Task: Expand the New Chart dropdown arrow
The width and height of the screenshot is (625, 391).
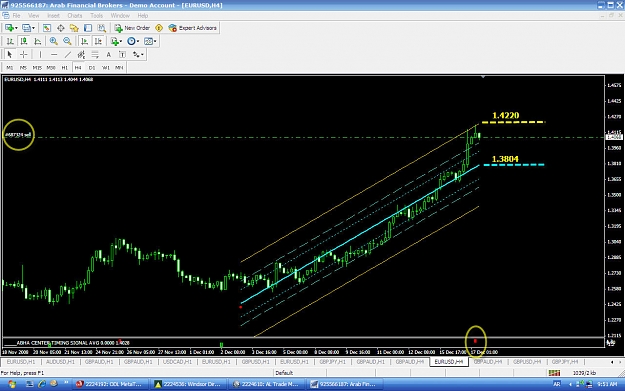Action: click(16, 28)
